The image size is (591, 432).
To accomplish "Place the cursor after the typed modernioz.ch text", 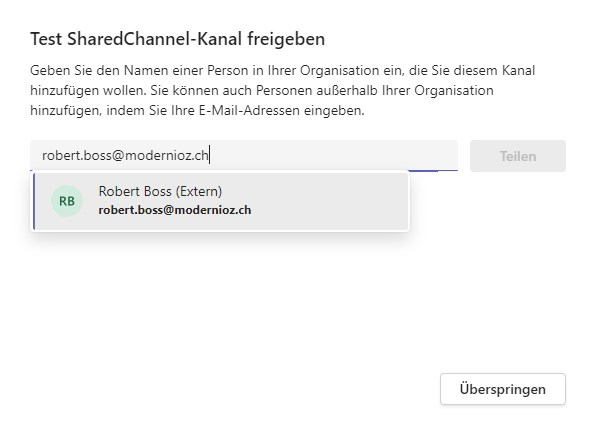I will [209, 155].
